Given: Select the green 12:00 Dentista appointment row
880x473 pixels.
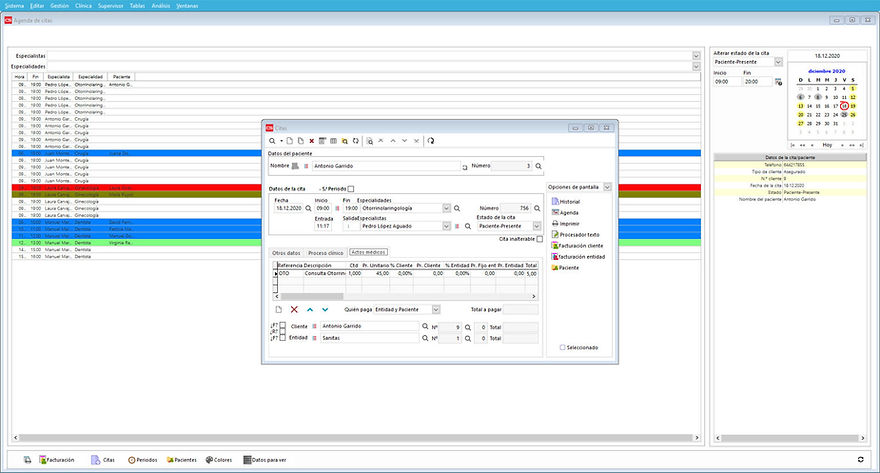Looking at the screenshot, I should click(356, 243).
